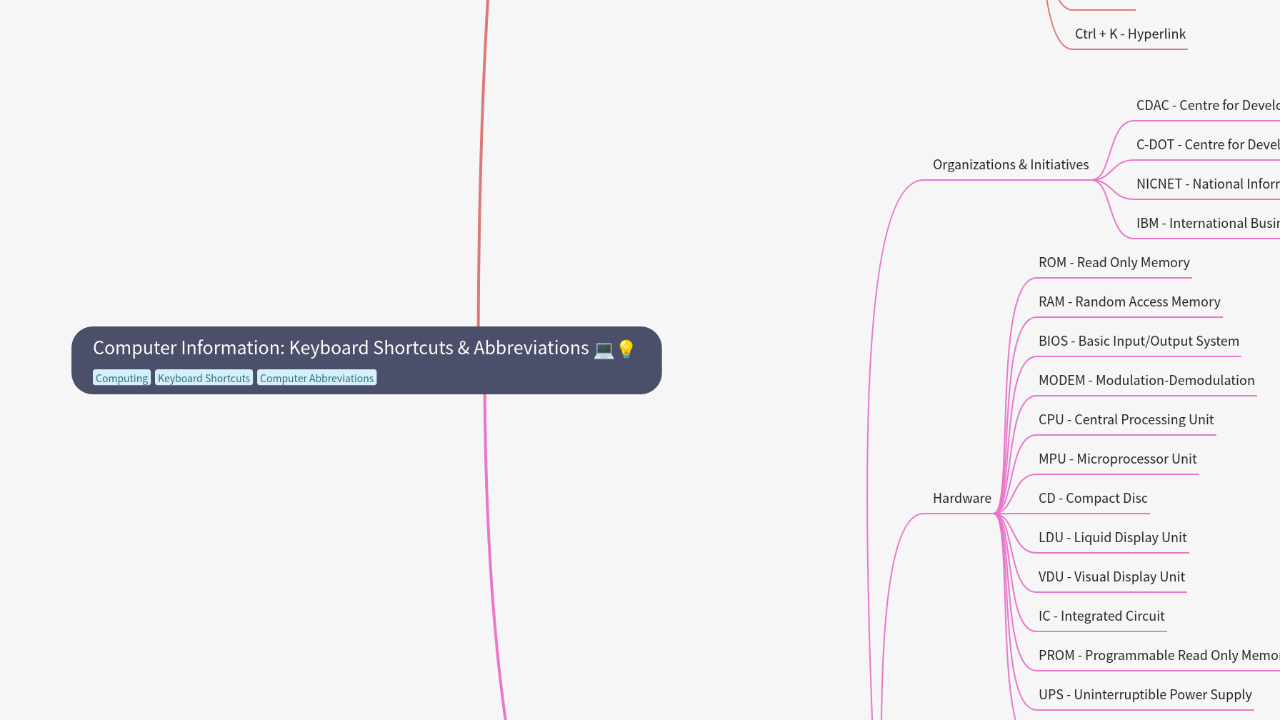
Task: Click the Computer Abbreviations tag
Action: pyautogui.click(x=317, y=378)
